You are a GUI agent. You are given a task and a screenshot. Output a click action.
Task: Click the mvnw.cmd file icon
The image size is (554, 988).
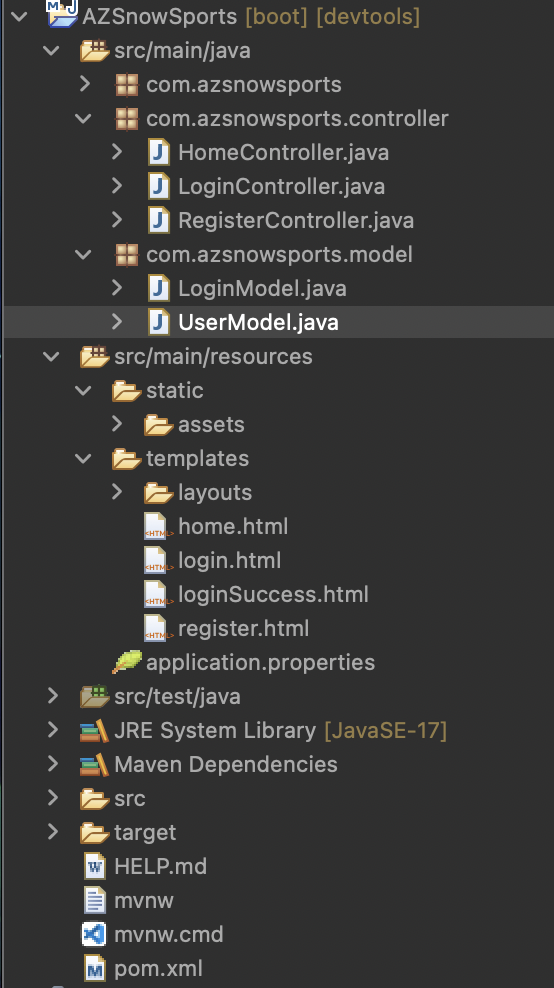(95, 934)
